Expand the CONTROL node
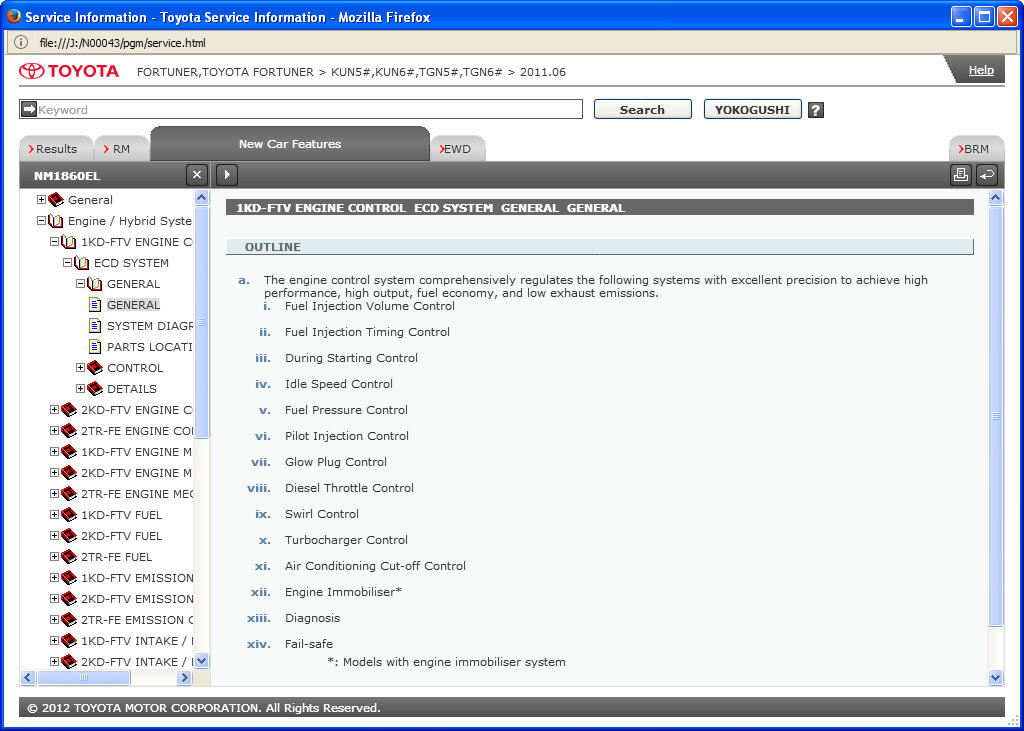Viewport: 1024px width, 731px height. coord(81,368)
